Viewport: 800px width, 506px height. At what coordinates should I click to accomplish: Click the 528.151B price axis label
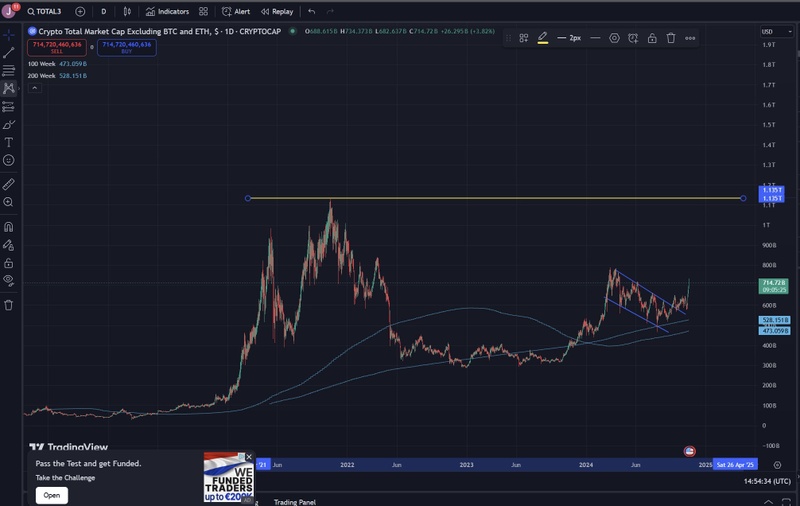774,320
